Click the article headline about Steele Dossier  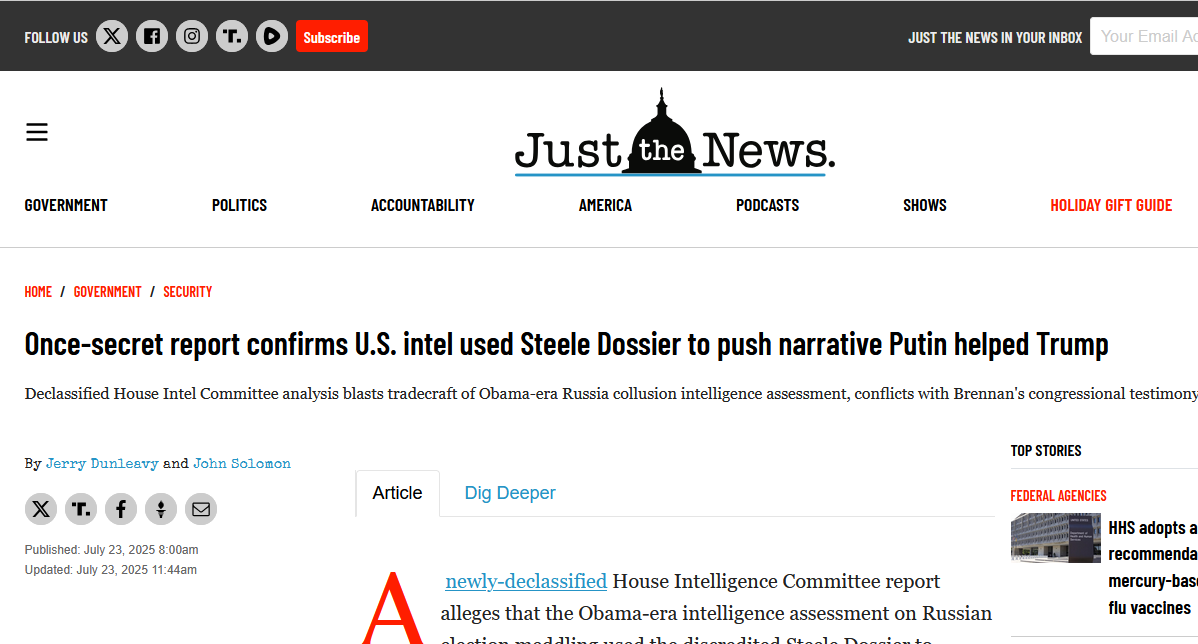point(566,345)
